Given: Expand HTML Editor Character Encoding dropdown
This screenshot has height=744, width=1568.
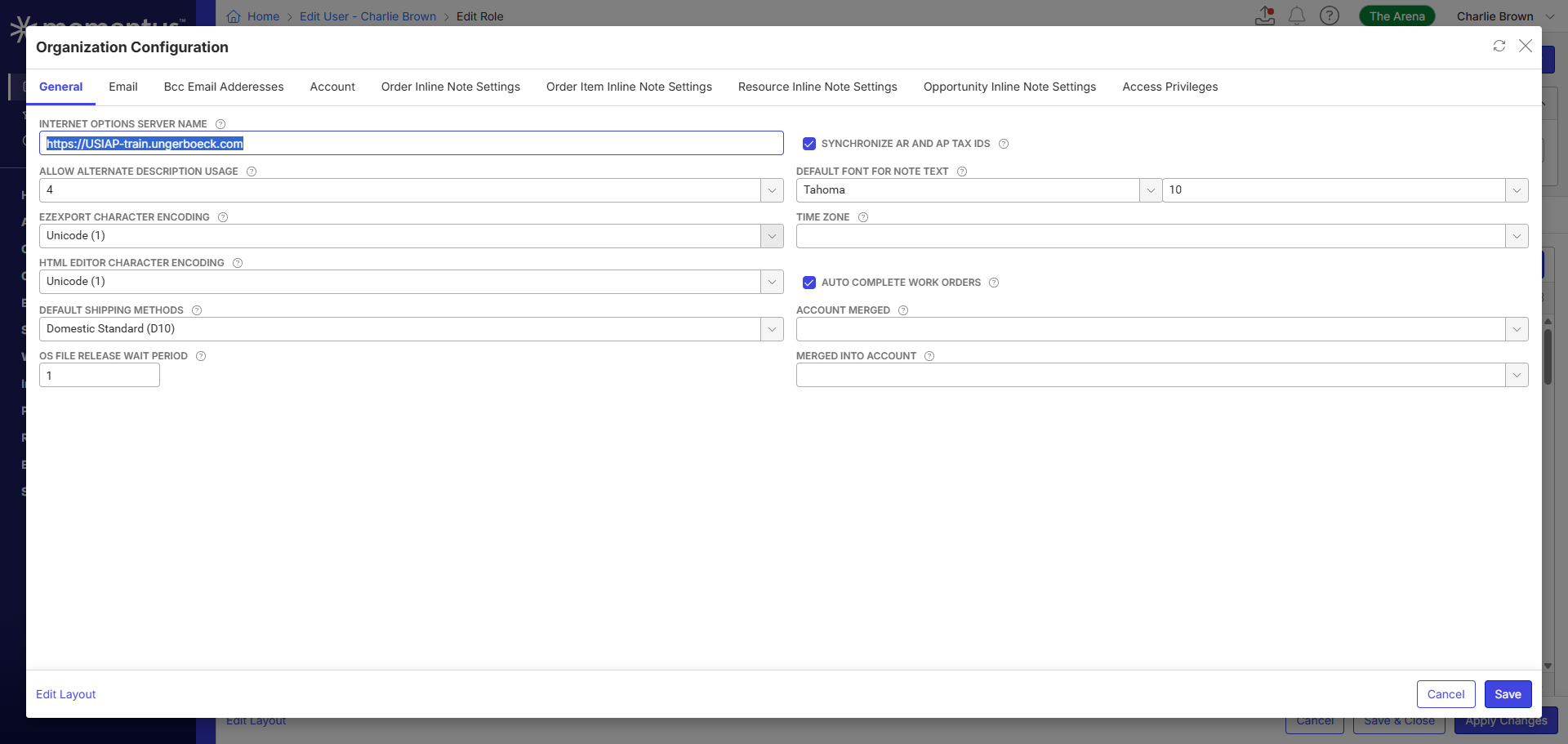Looking at the screenshot, I should click(x=772, y=282).
